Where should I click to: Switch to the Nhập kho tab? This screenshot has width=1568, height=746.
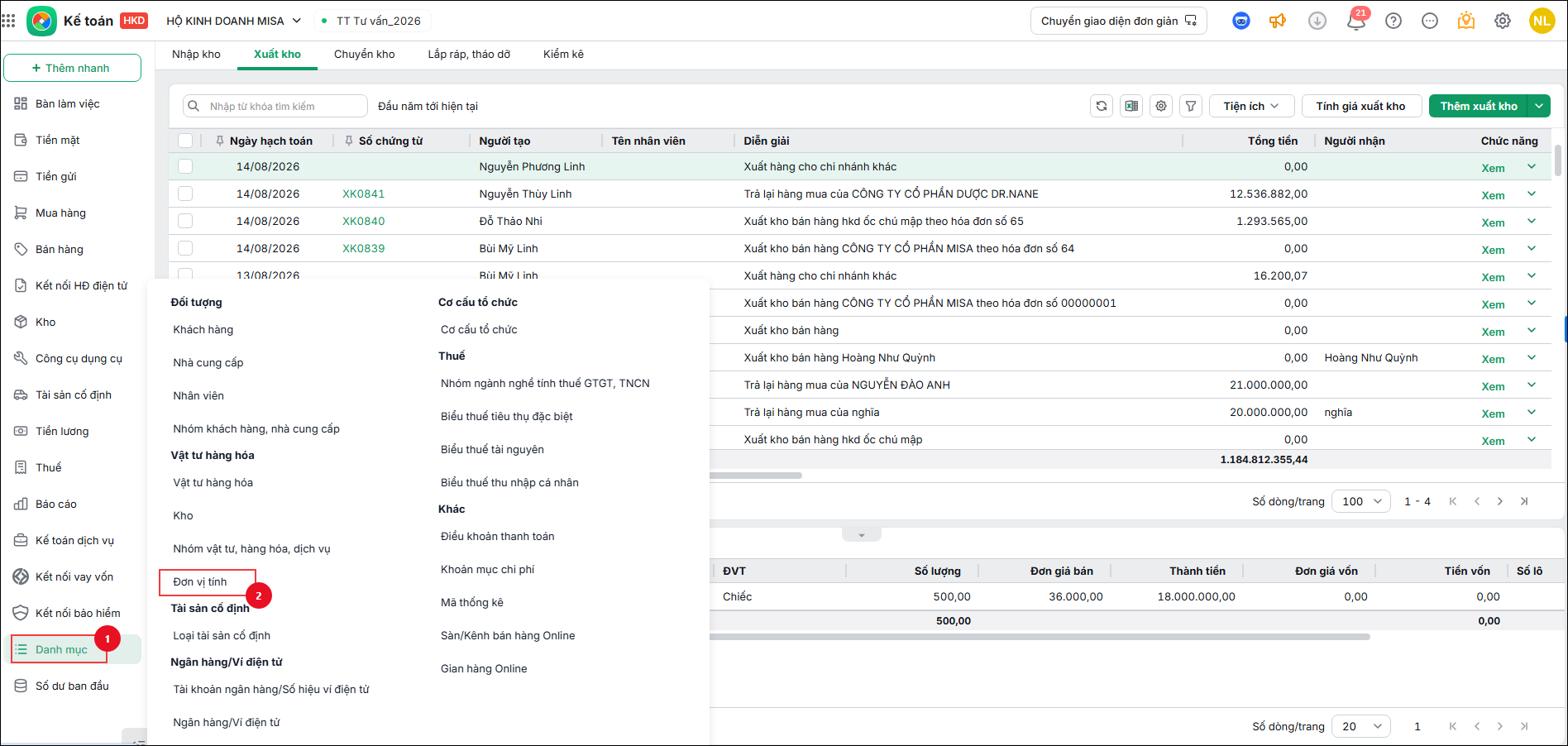tap(196, 55)
